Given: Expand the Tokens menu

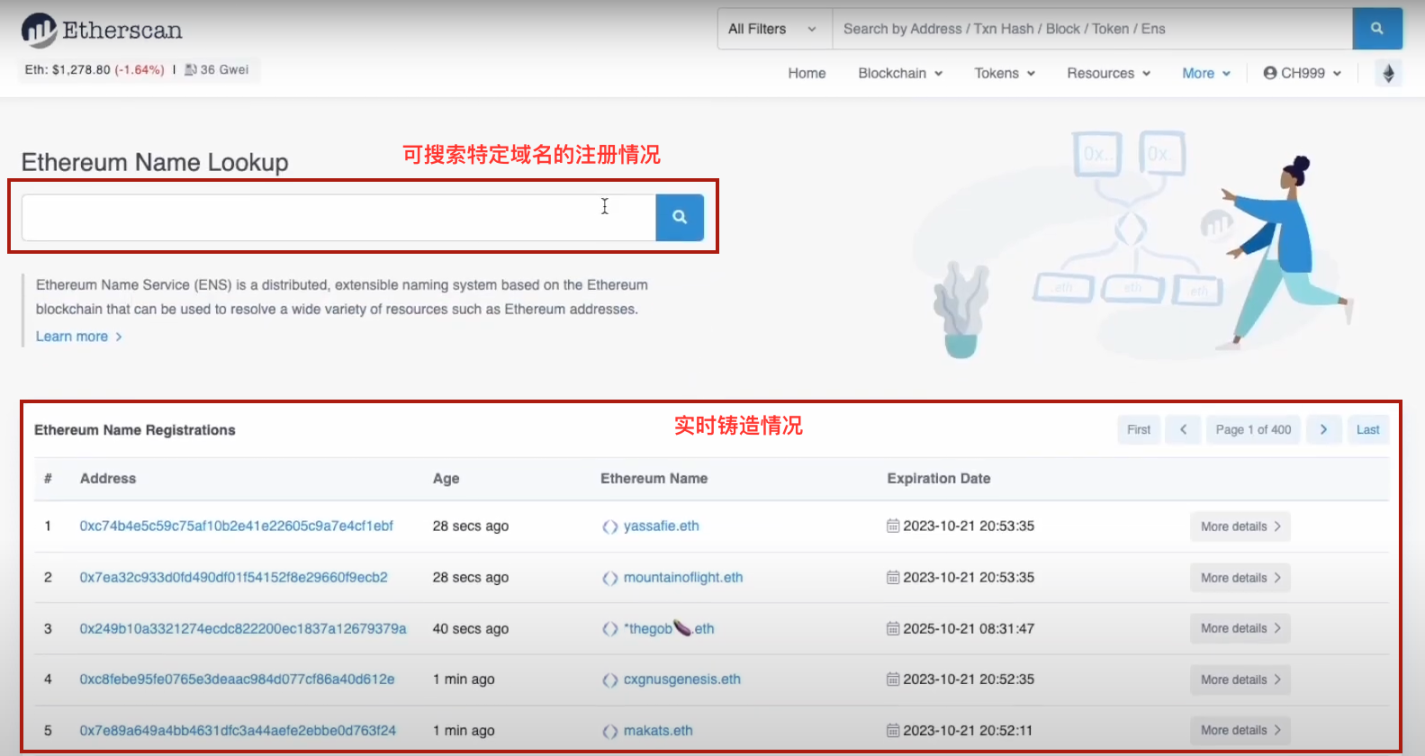Looking at the screenshot, I should point(1005,73).
